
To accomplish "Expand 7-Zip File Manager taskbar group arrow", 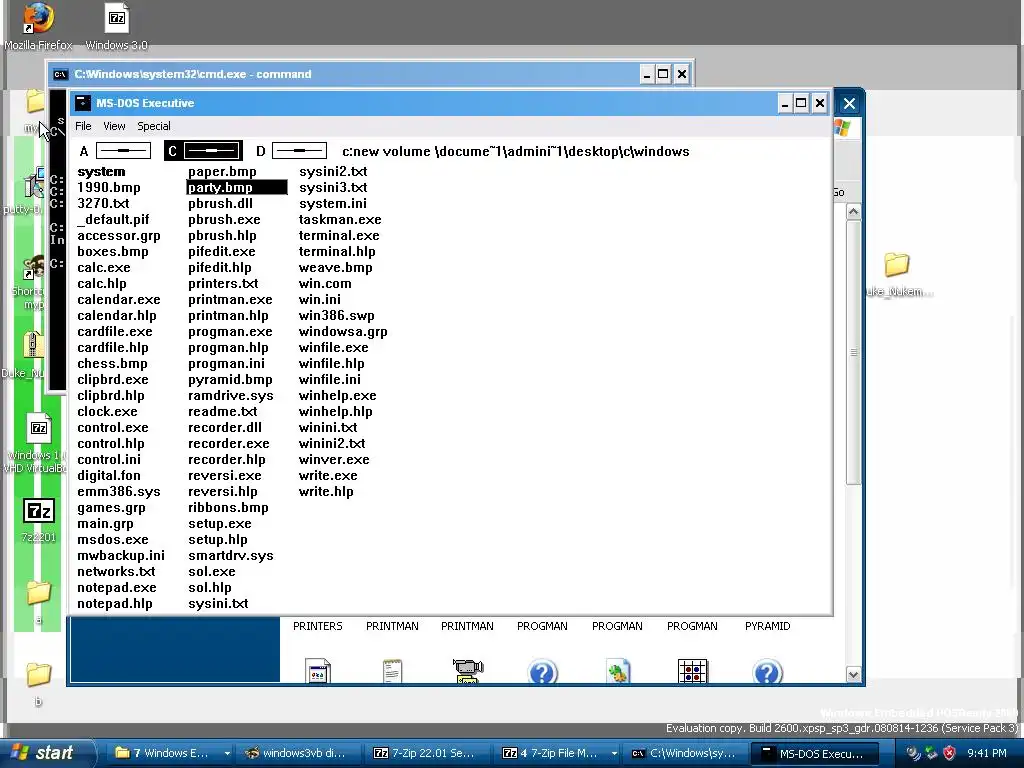I will (x=614, y=754).
